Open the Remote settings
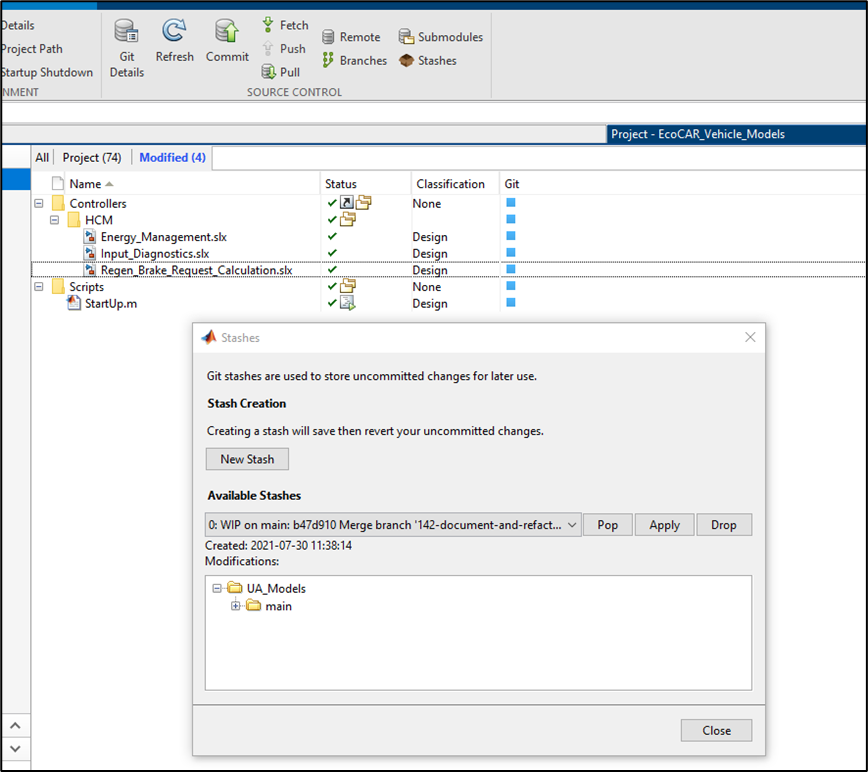 tap(351, 37)
